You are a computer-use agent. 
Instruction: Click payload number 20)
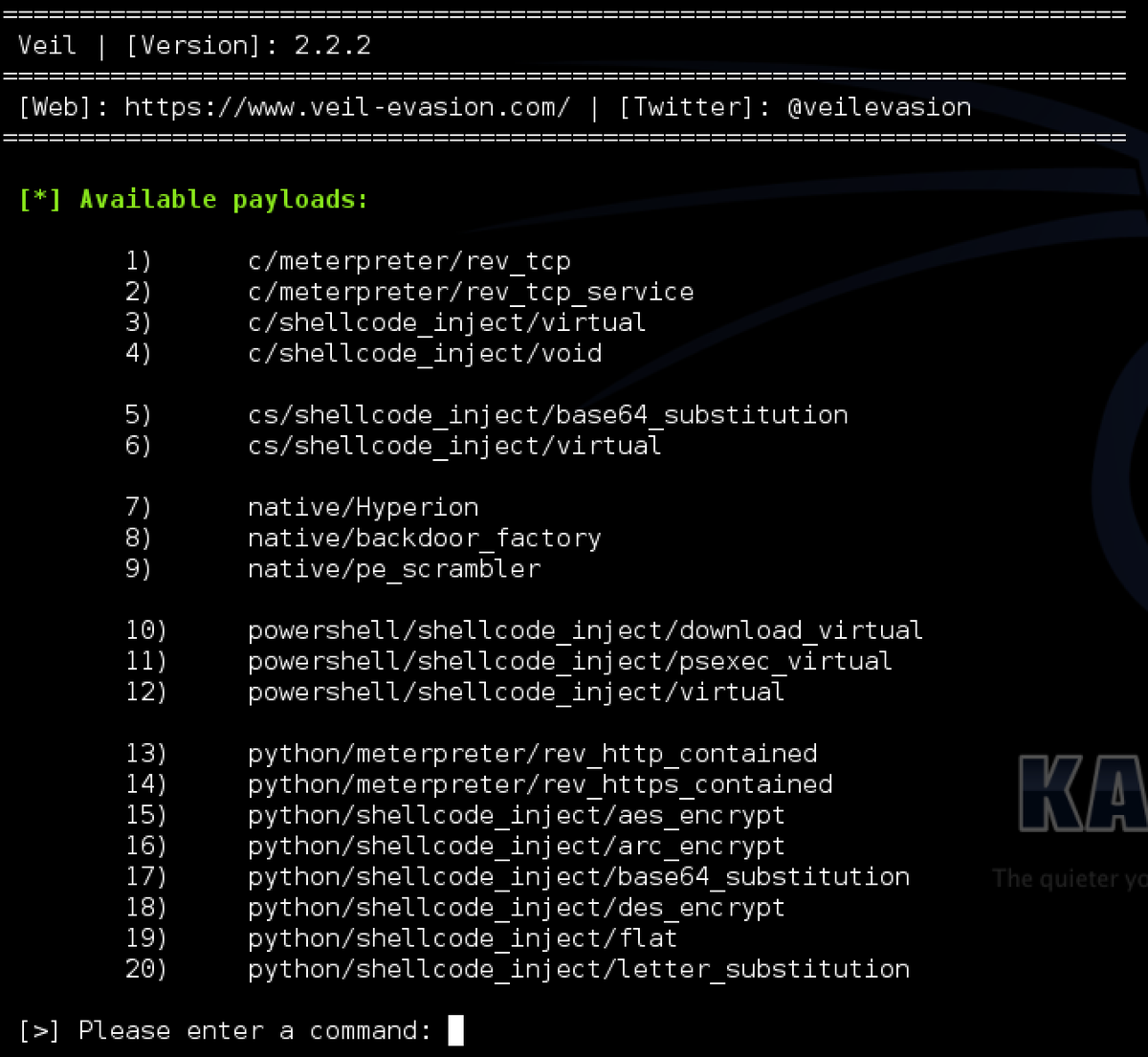[x=146, y=969]
